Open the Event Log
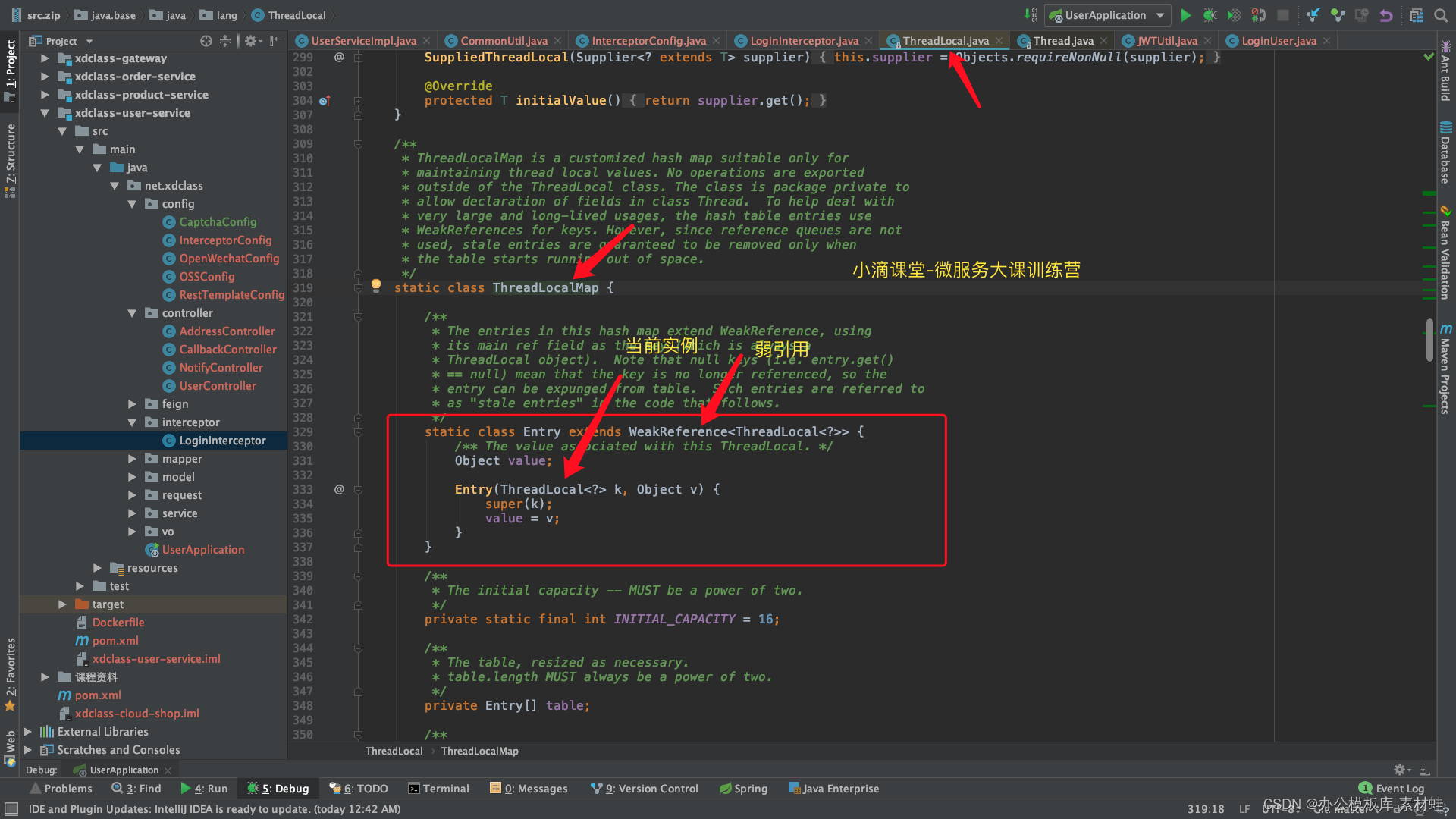 1392,789
